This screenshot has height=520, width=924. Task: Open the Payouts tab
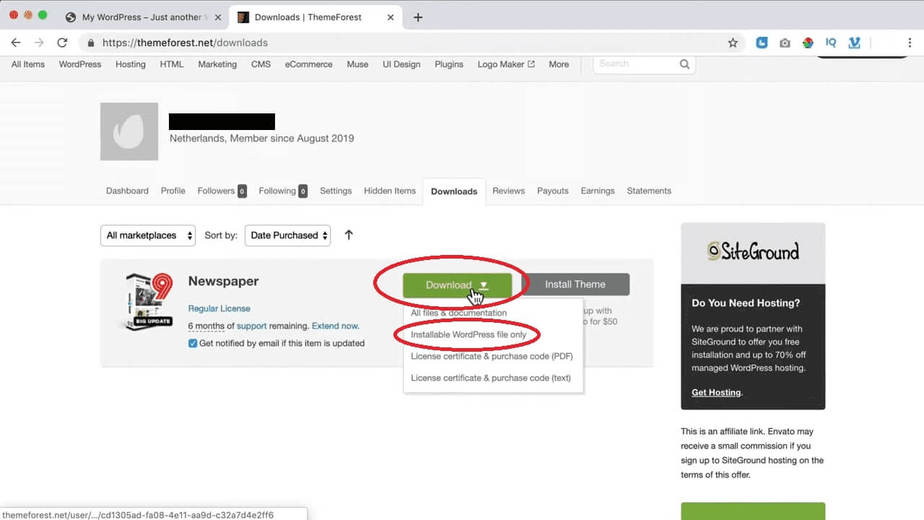click(x=553, y=191)
